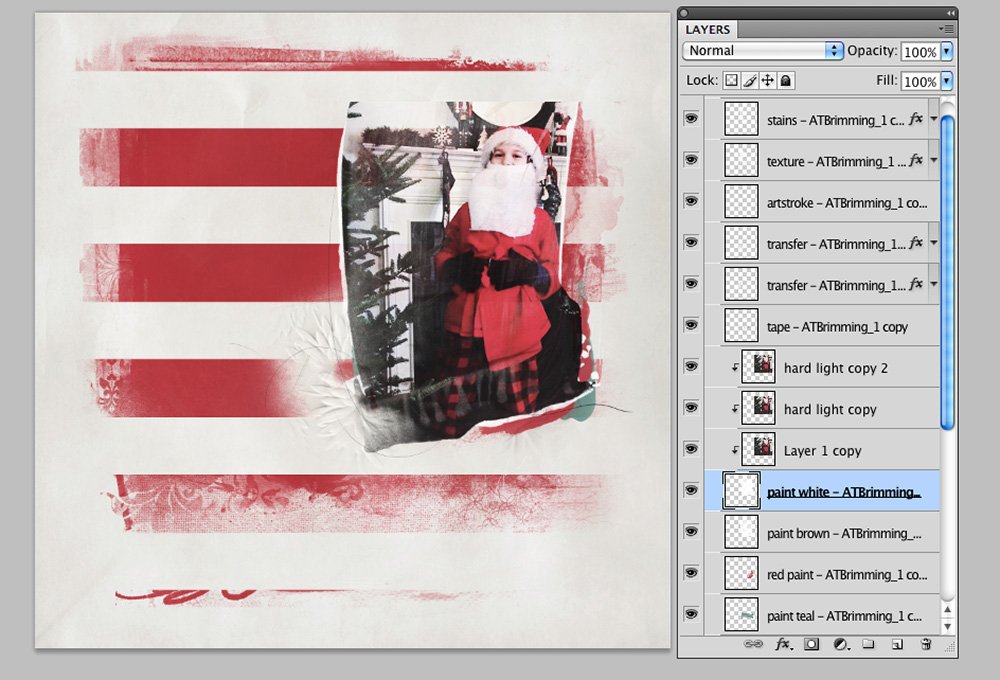
Task: Click the Opacity value field
Action: click(x=920, y=52)
